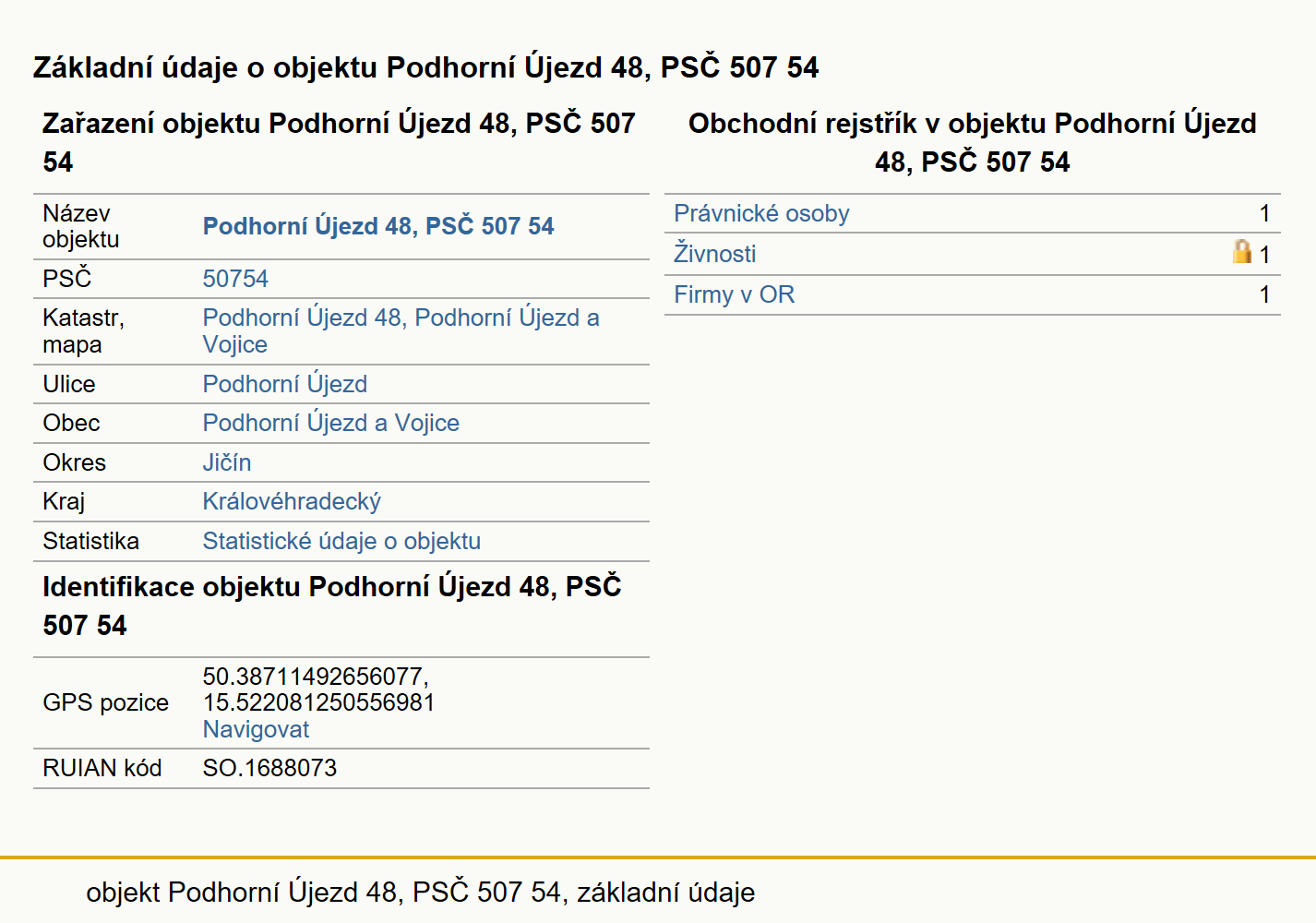Click the count beside Právnické osoby
This screenshot has width=1316, height=923.
pyautogui.click(x=1264, y=213)
